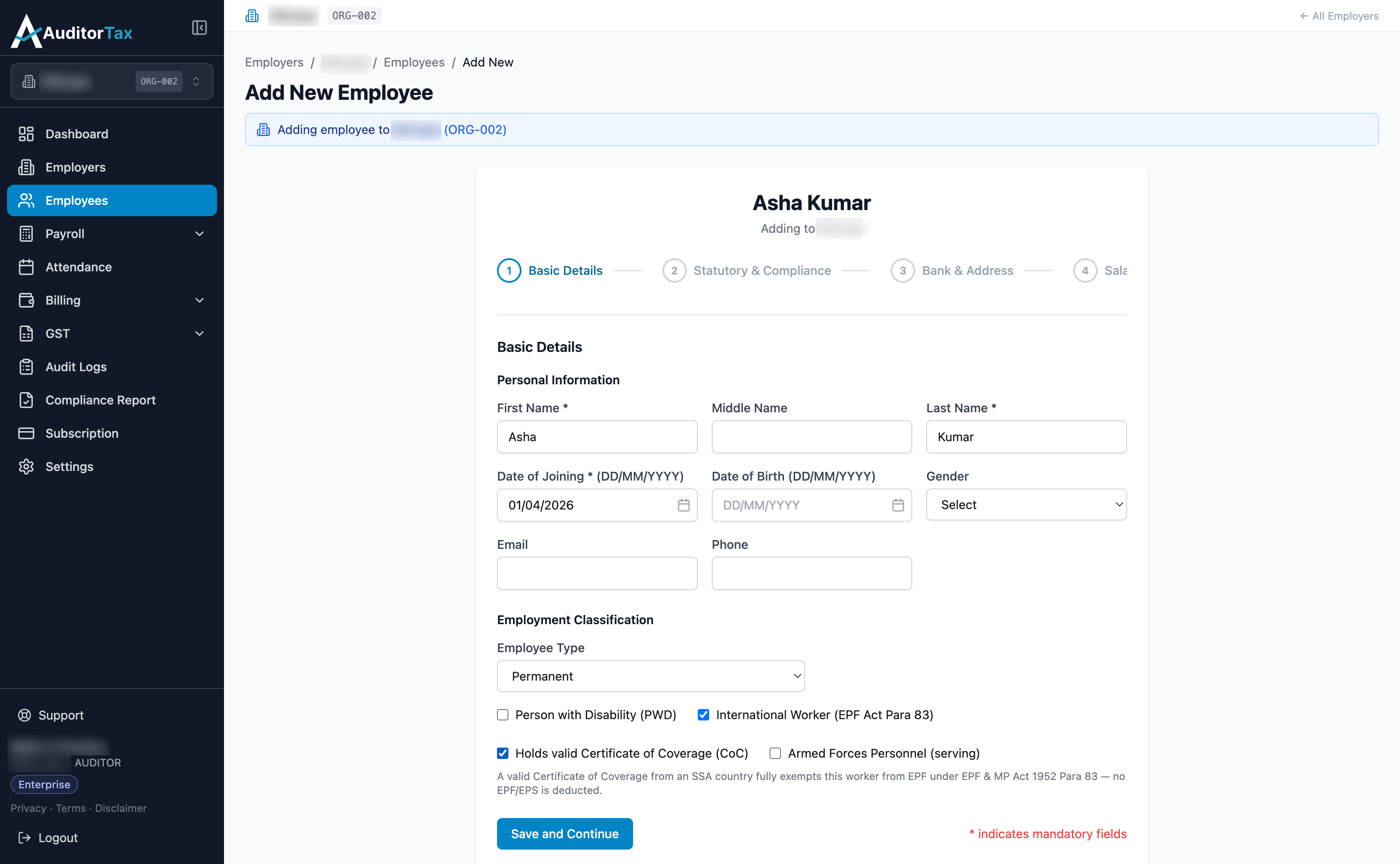Check Armed Forces Personnel (serving) box
Image resolution: width=1400 pixels, height=864 pixels.
[x=775, y=753]
